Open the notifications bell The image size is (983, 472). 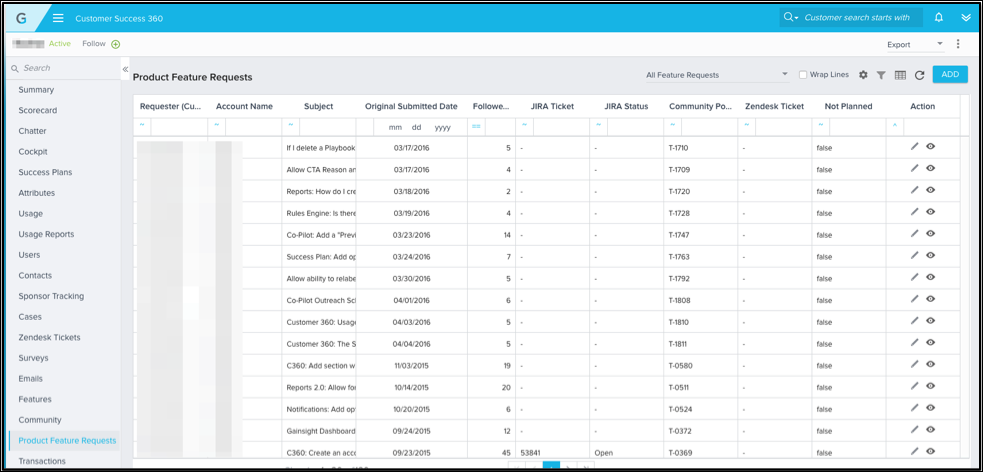coord(938,18)
